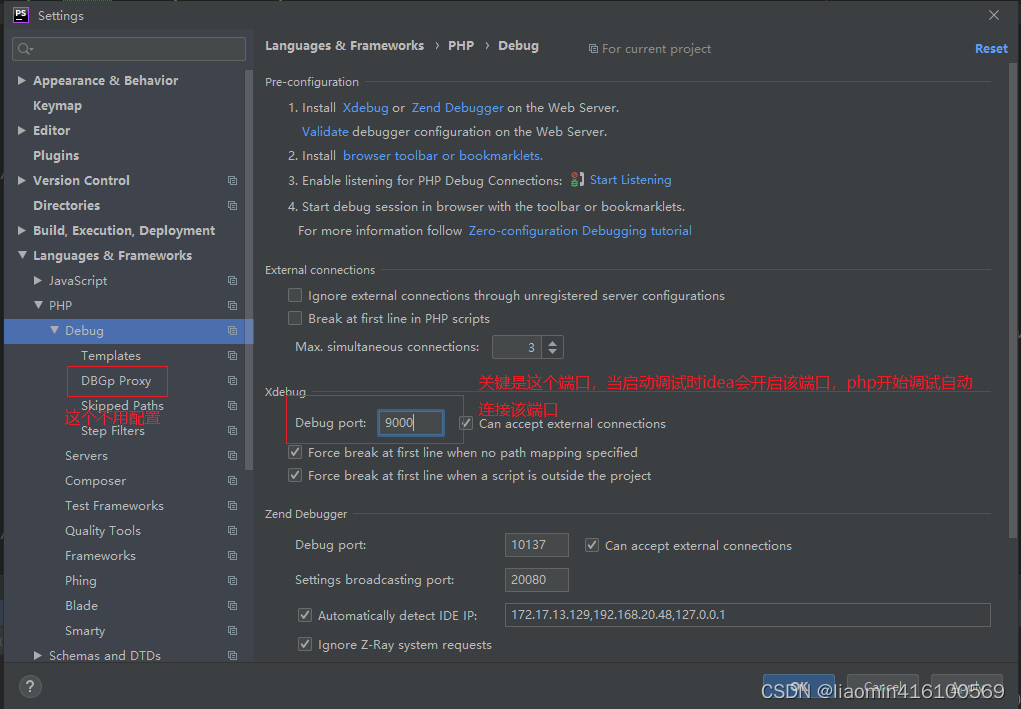Open the Xdebug link

(x=365, y=107)
